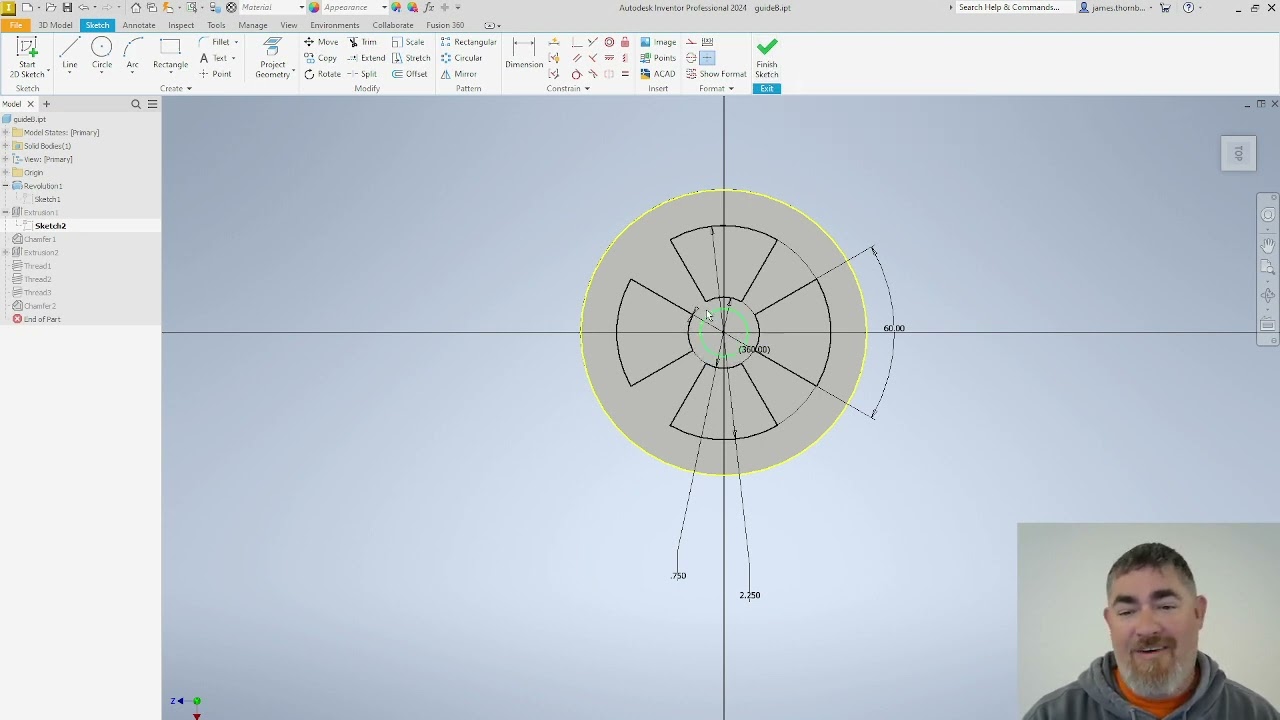
Task: Open the Manage tab
Action: point(252,25)
